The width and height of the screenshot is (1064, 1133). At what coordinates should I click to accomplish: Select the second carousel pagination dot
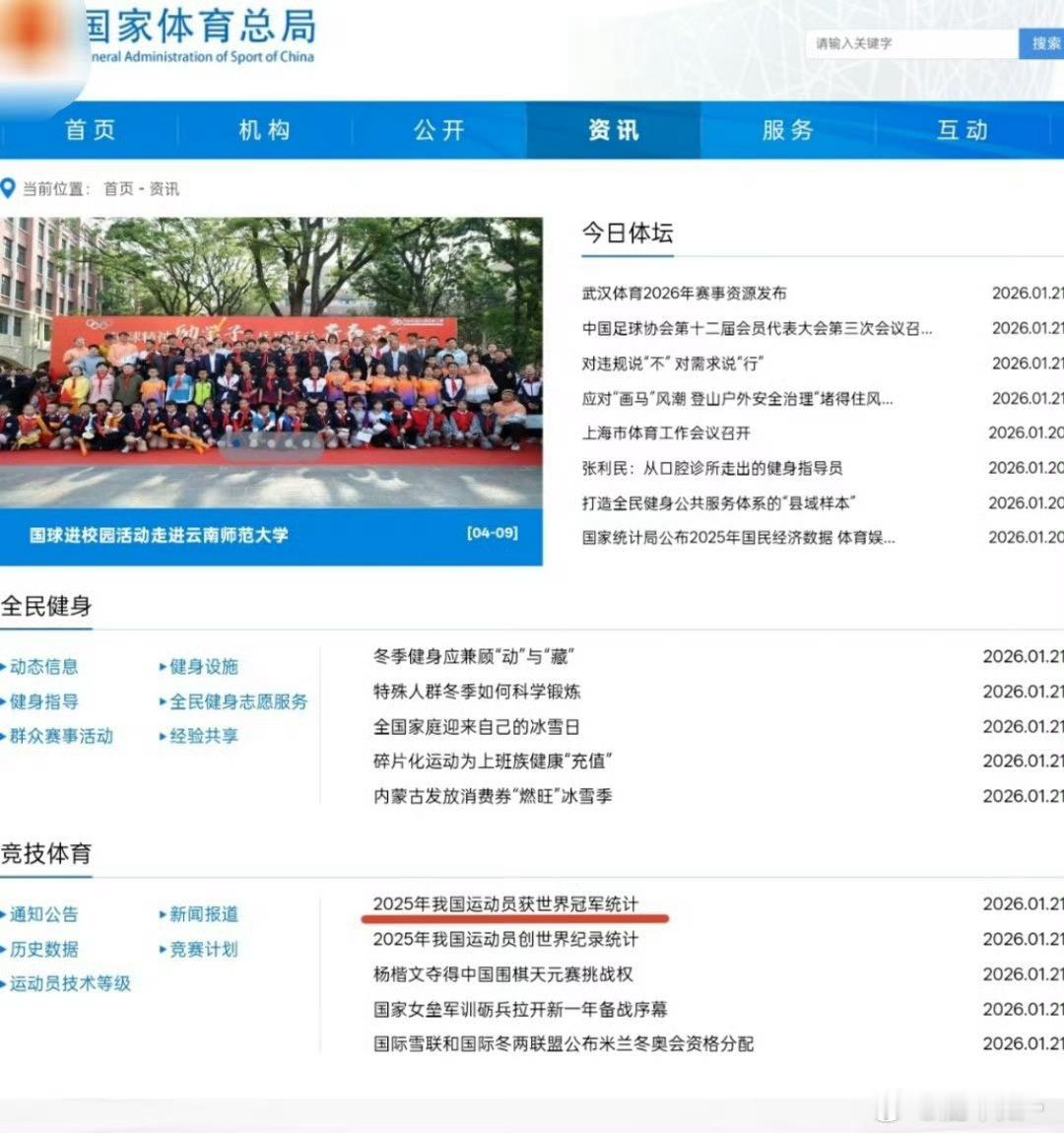[254, 441]
